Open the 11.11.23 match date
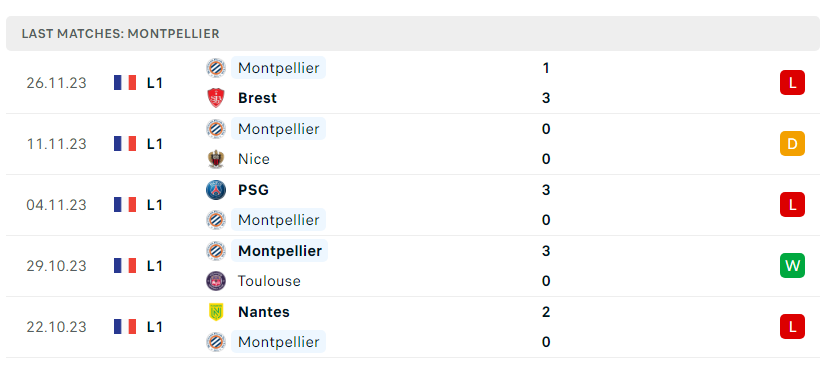 coord(57,144)
